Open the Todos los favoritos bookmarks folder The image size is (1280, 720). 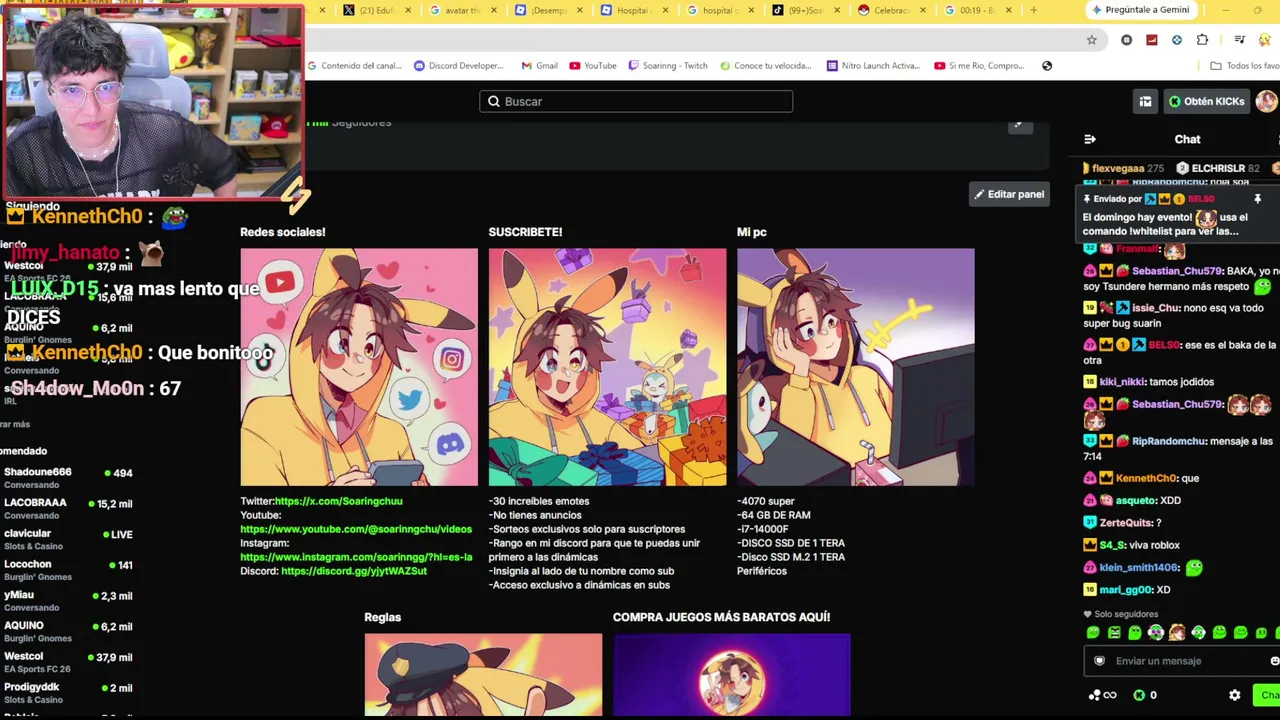pos(1245,66)
